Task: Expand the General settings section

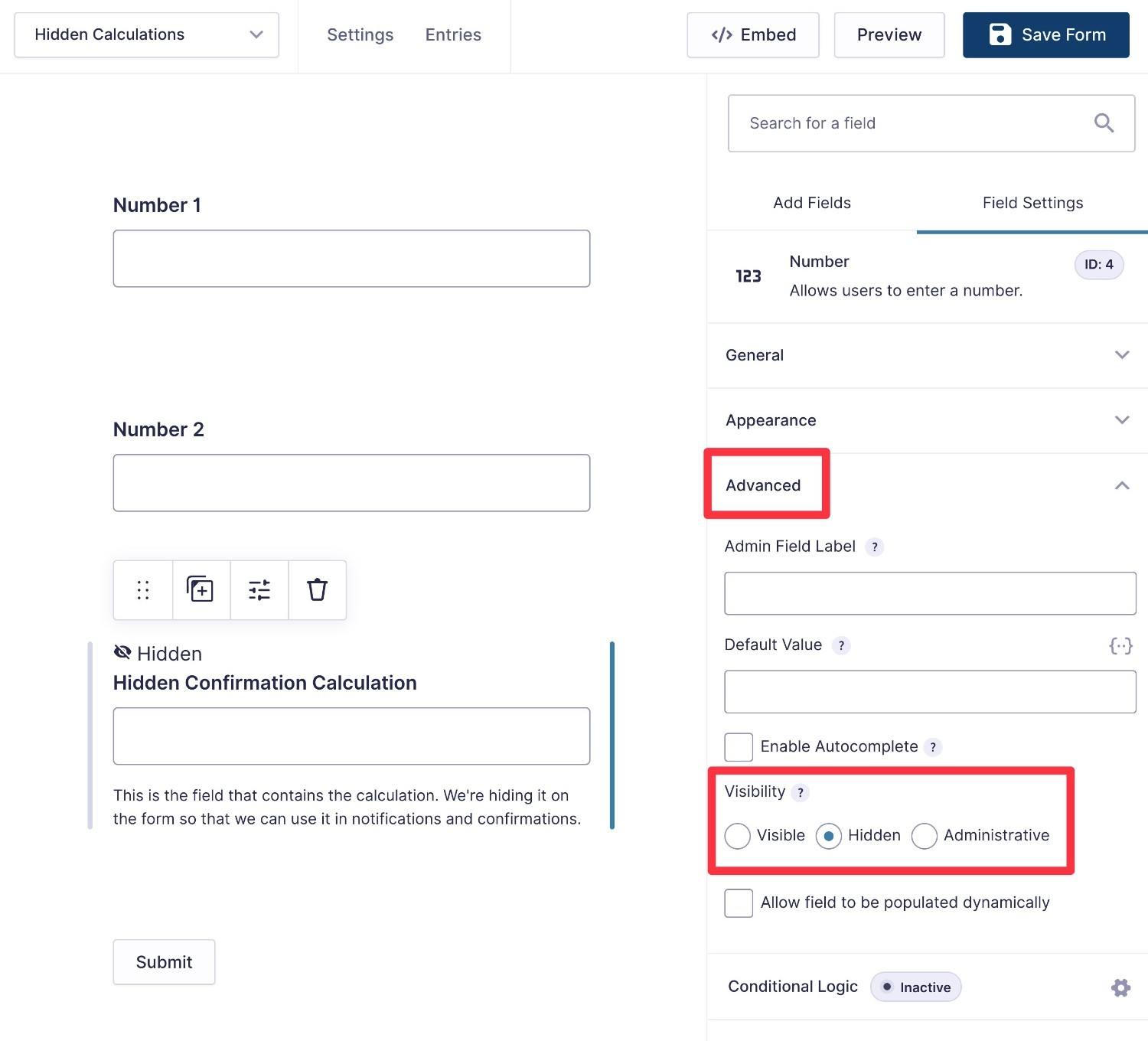Action: [x=926, y=355]
